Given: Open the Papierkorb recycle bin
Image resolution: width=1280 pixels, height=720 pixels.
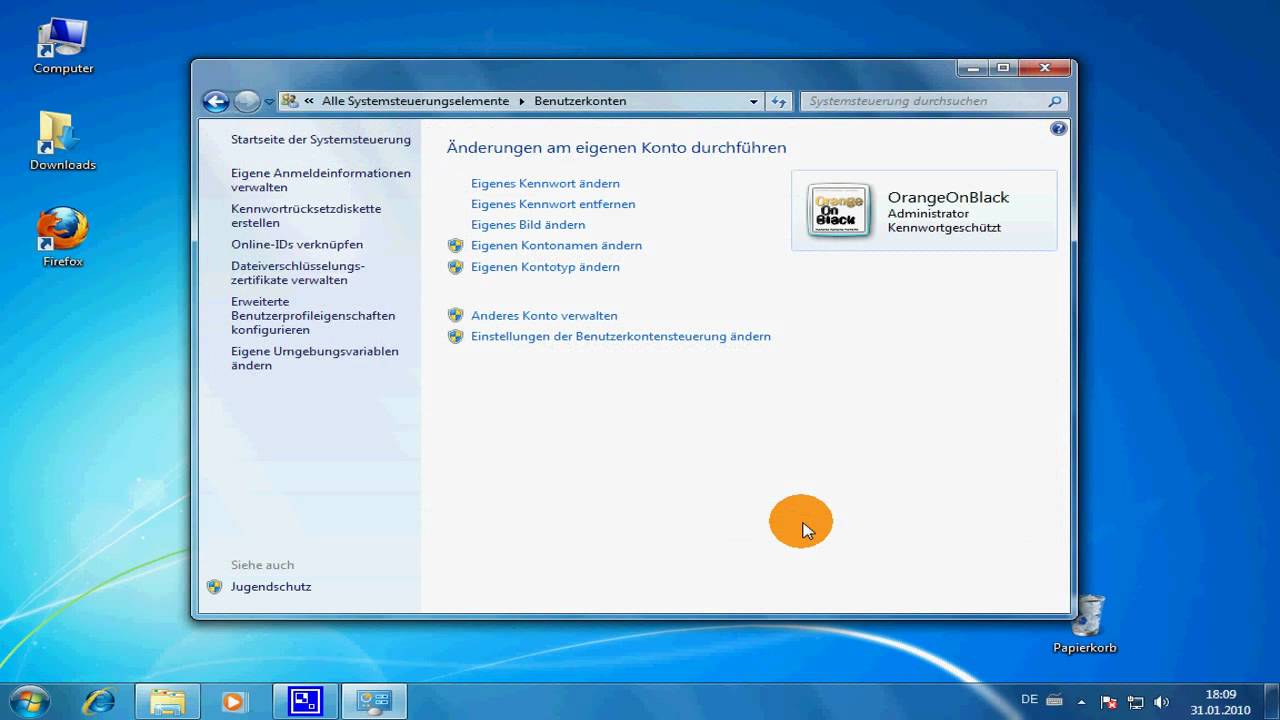Looking at the screenshot, I should (x=1085, y=624).
